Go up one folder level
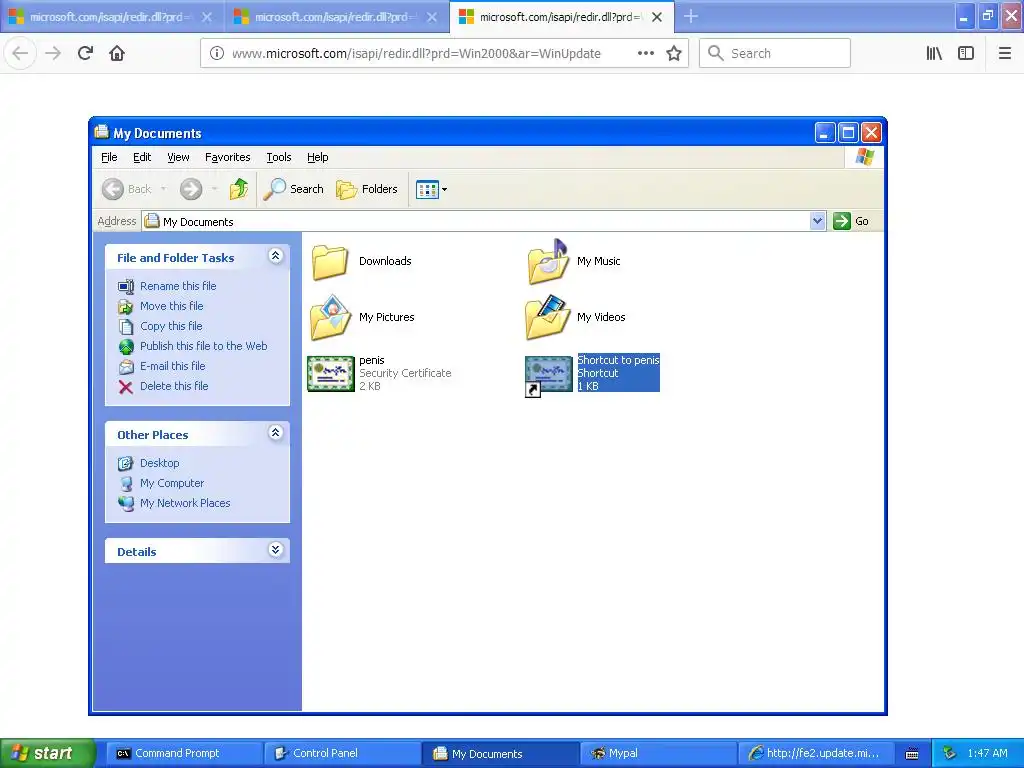The height and width of the screenshot is (768, 1024). [x=239, y=189]
